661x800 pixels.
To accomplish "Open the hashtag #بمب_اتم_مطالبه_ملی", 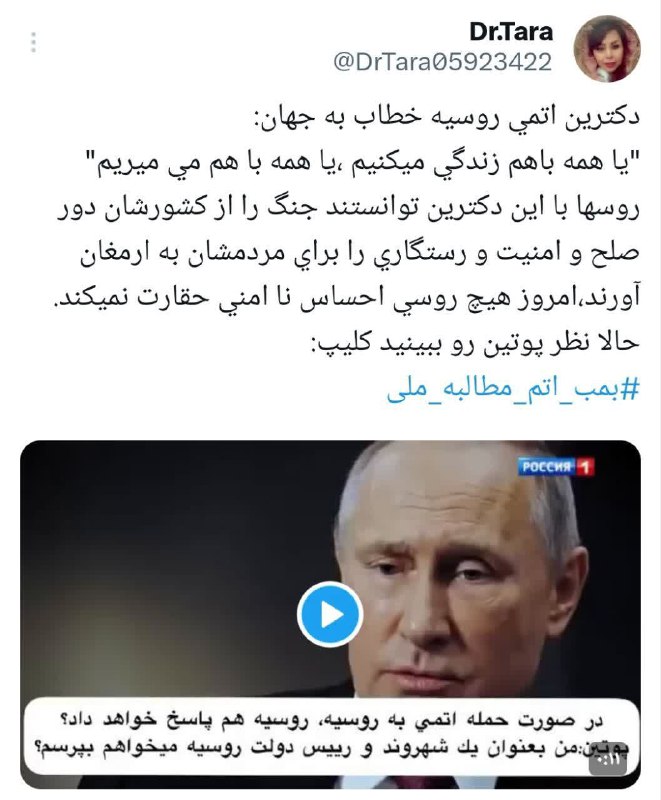I will [x=513, y=390].
